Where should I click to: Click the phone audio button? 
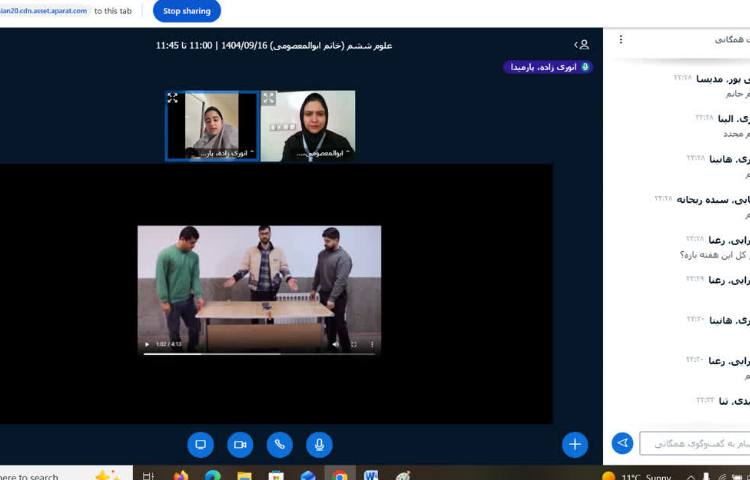coord(280,445)
